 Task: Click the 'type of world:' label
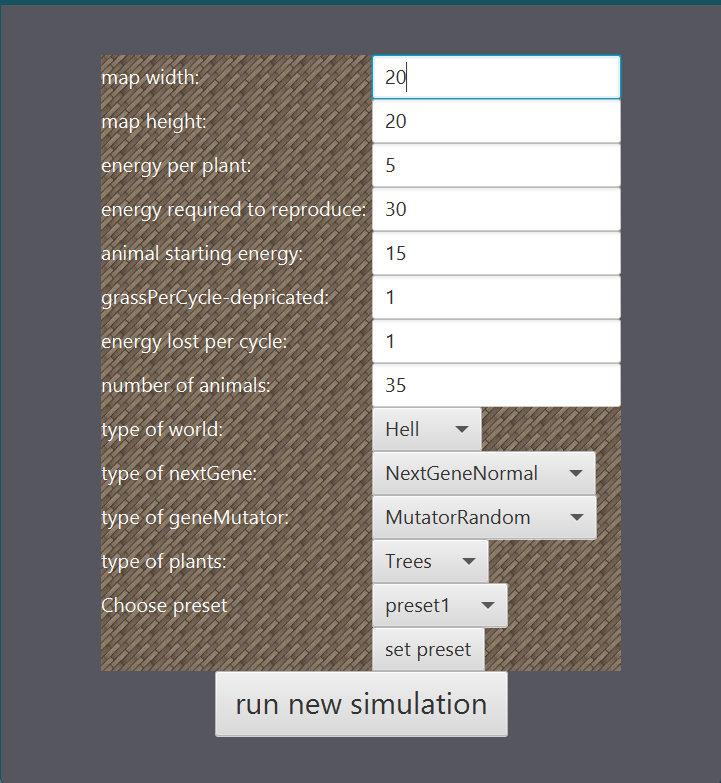pyautogui.click(x=162, y=429)
